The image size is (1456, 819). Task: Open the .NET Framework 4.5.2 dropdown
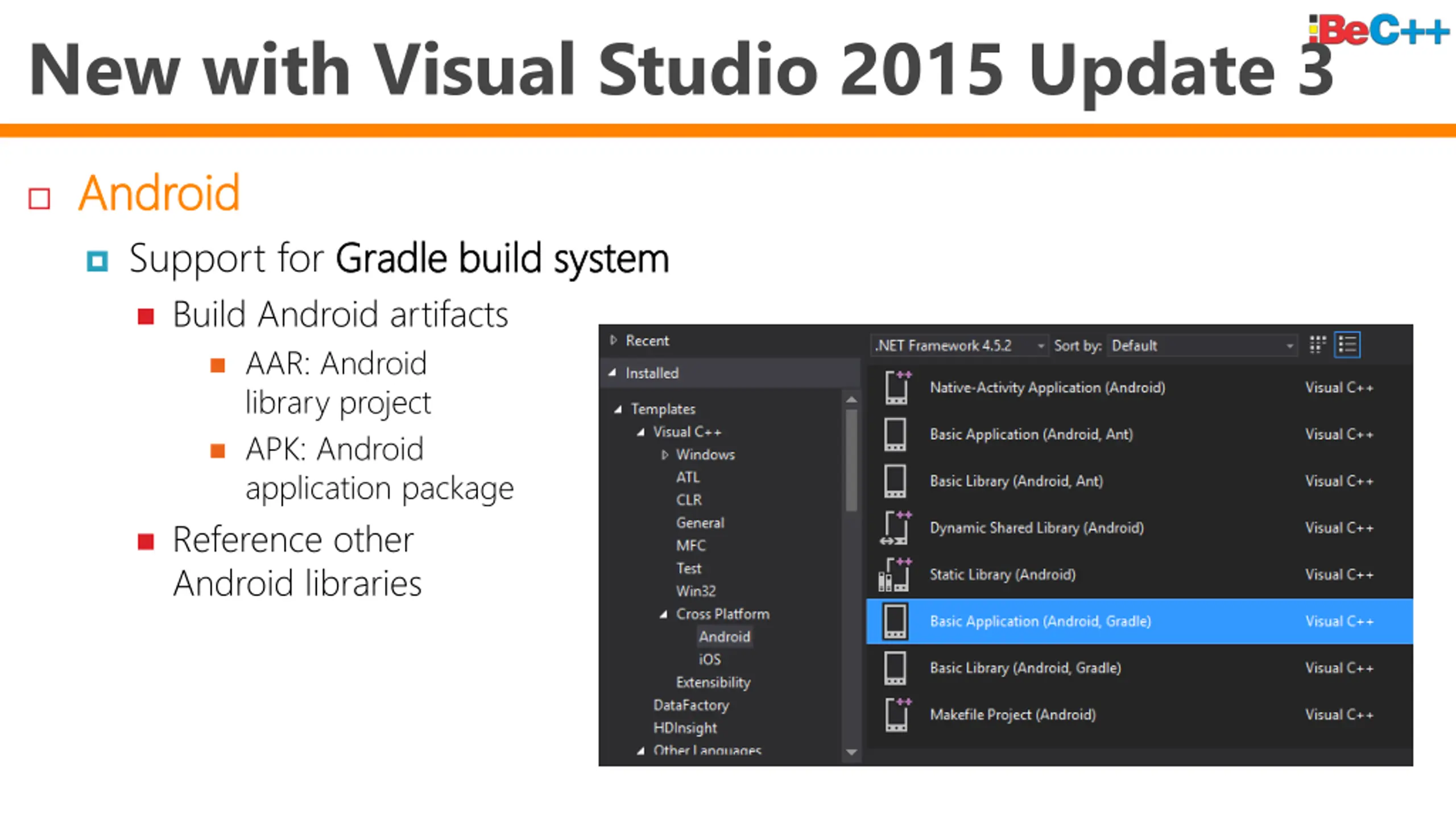(x=958, y=345)
